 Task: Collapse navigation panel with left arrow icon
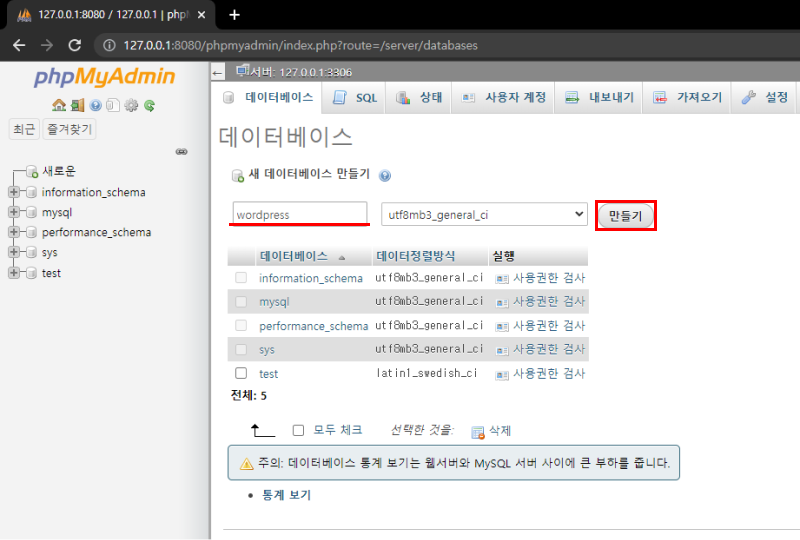point(218,73)
